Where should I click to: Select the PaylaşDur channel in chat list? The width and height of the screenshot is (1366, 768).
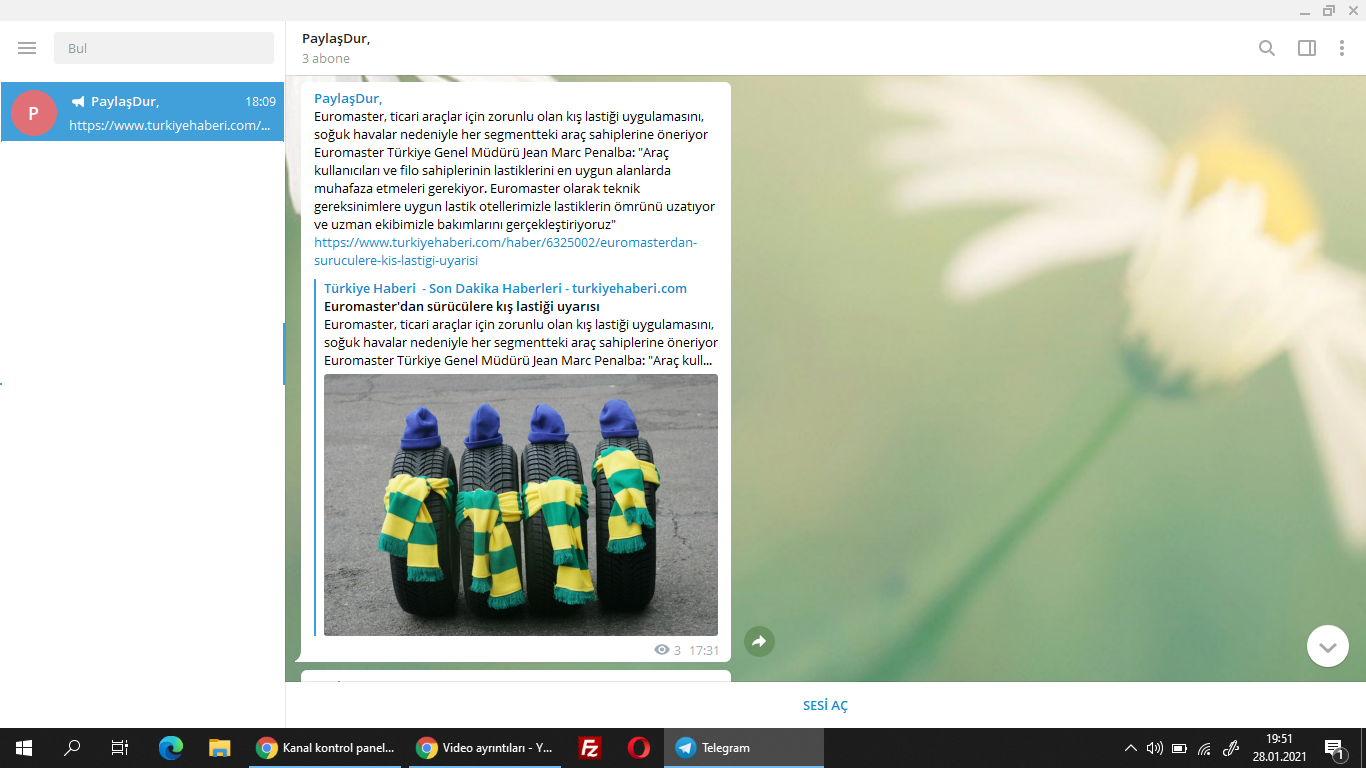[x=142, y=112]
